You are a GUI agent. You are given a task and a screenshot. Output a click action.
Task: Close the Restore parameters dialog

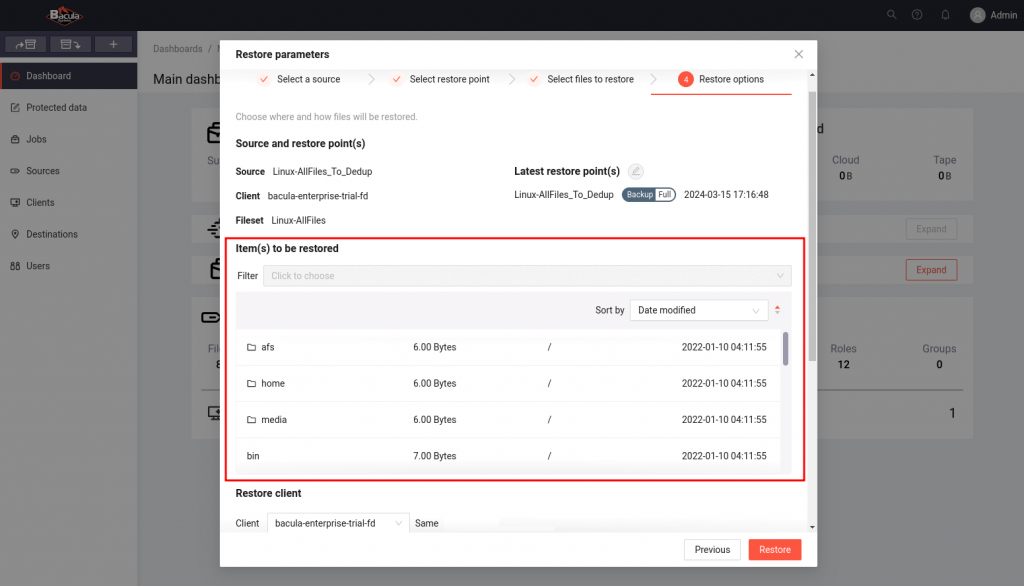pyautogui.click(x=798, y=54)
